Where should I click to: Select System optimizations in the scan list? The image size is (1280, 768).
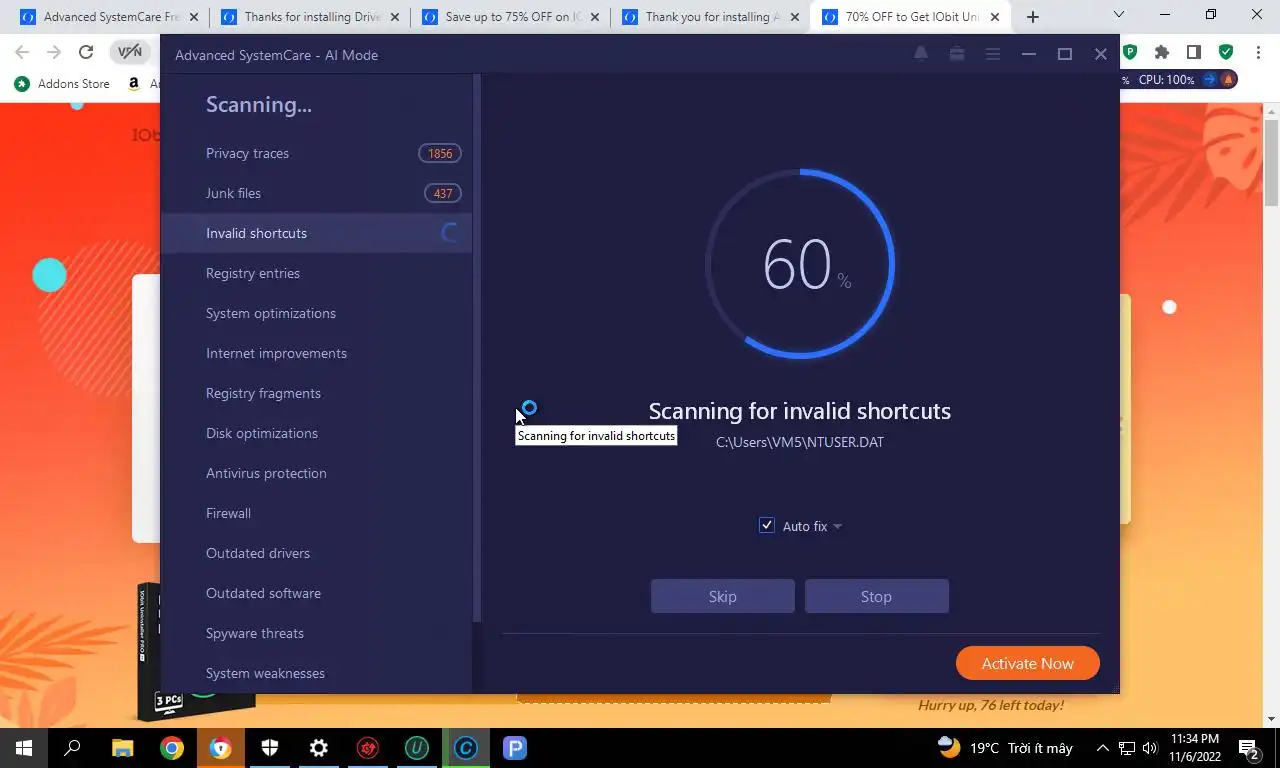point(316,313)
